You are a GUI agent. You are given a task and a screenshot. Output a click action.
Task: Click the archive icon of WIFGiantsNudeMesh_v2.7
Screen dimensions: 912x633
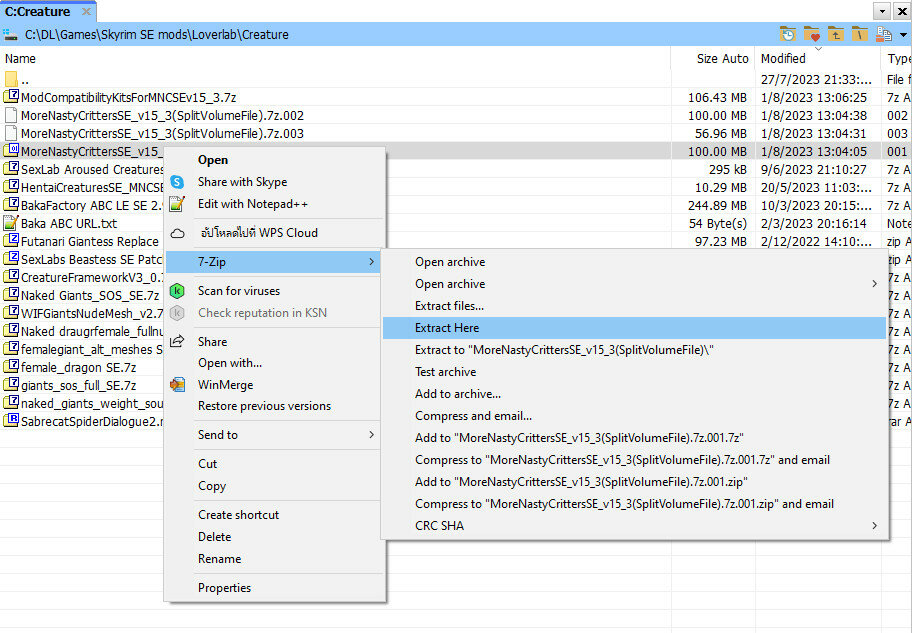tap(10, 313)
